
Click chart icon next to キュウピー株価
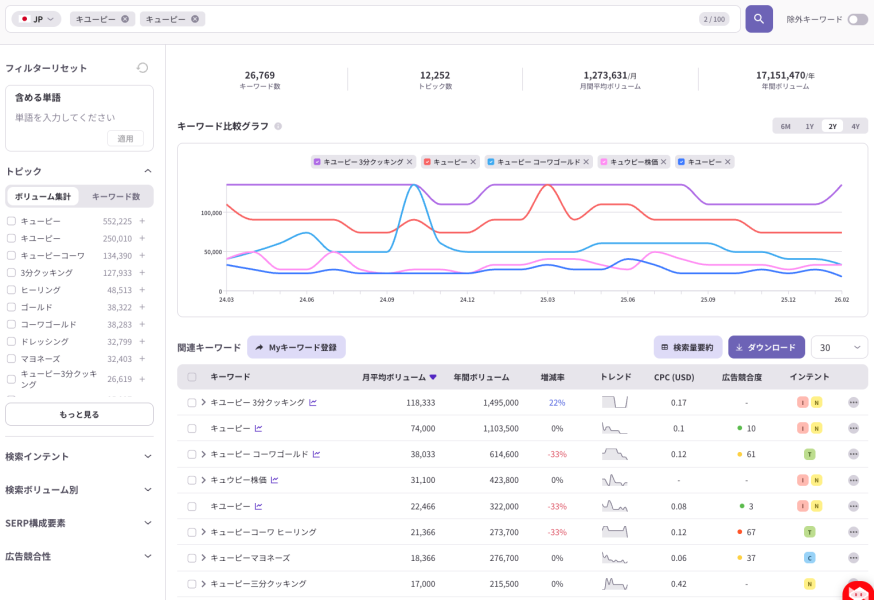pos(274,480)
